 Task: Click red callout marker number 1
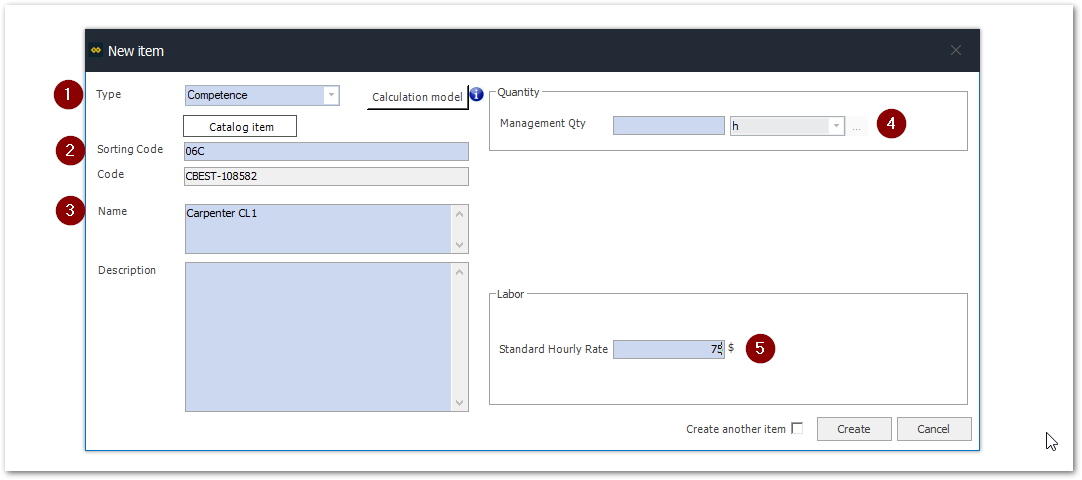click(68, 96)
